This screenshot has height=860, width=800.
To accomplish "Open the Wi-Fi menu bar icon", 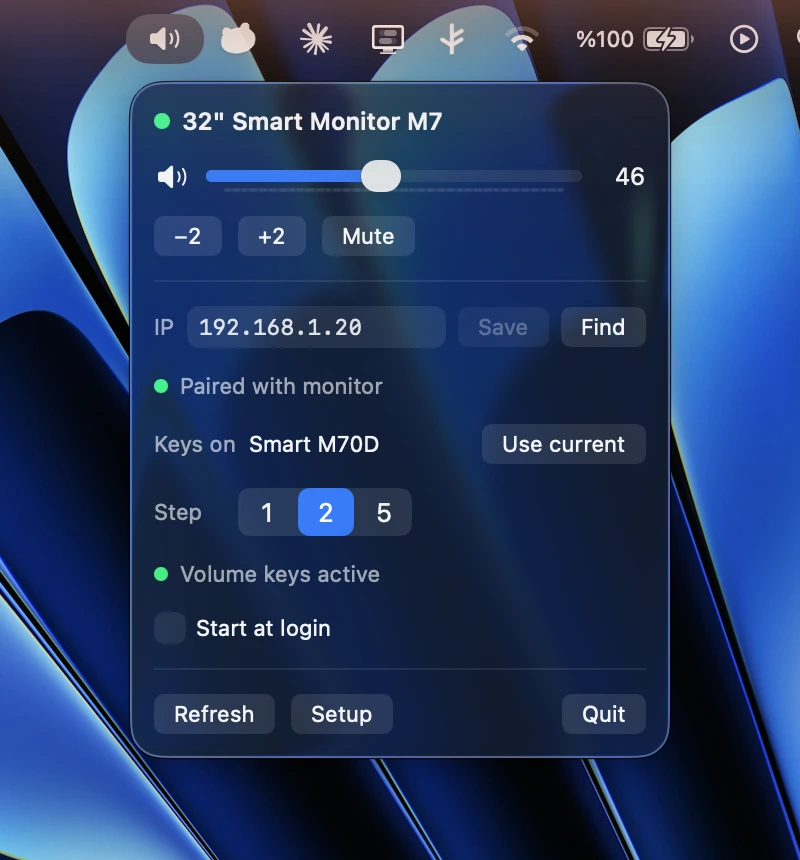I will click(521, 39).
